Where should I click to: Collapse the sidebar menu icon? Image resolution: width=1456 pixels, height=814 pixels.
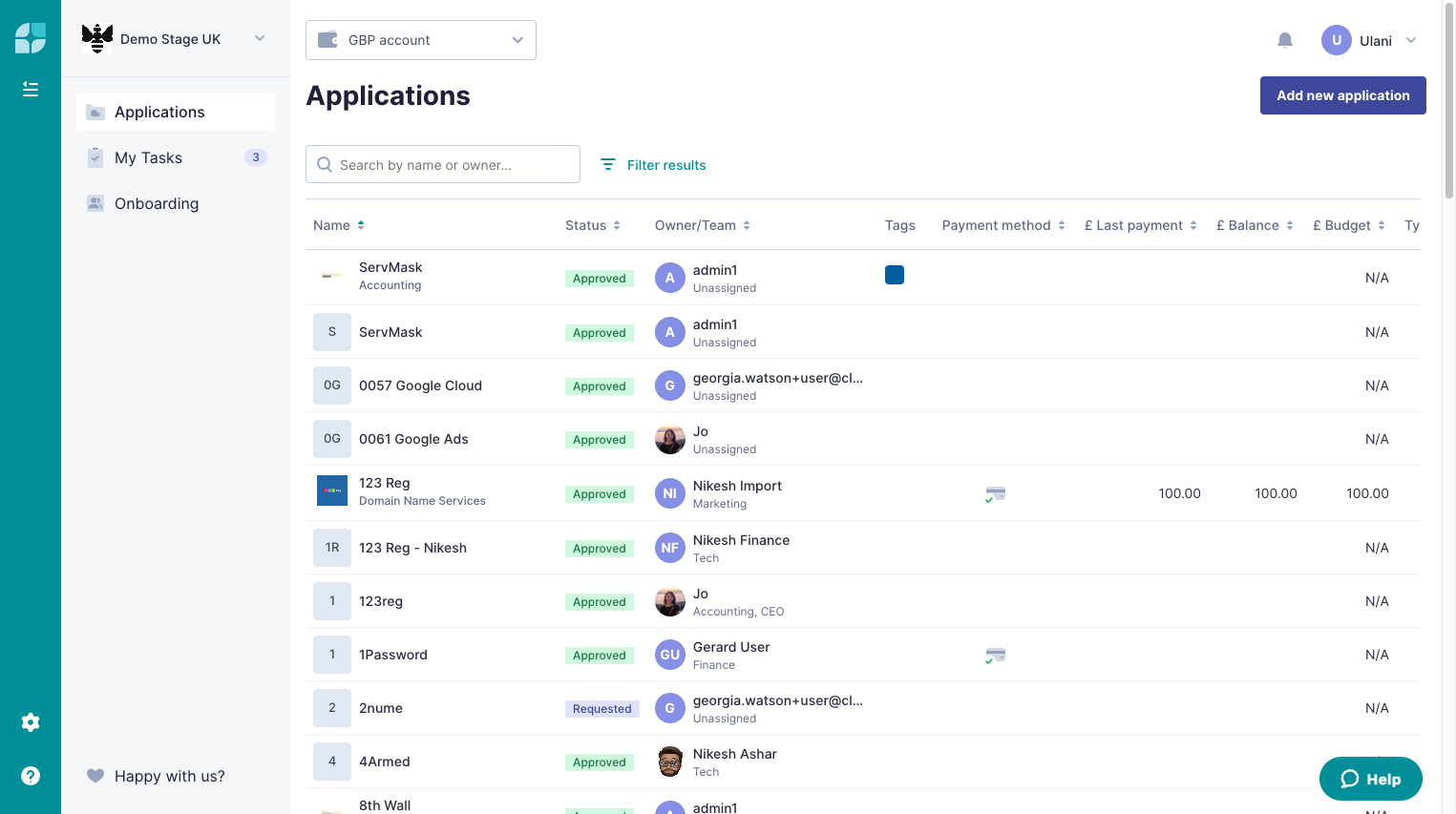(x=31, y=89)
